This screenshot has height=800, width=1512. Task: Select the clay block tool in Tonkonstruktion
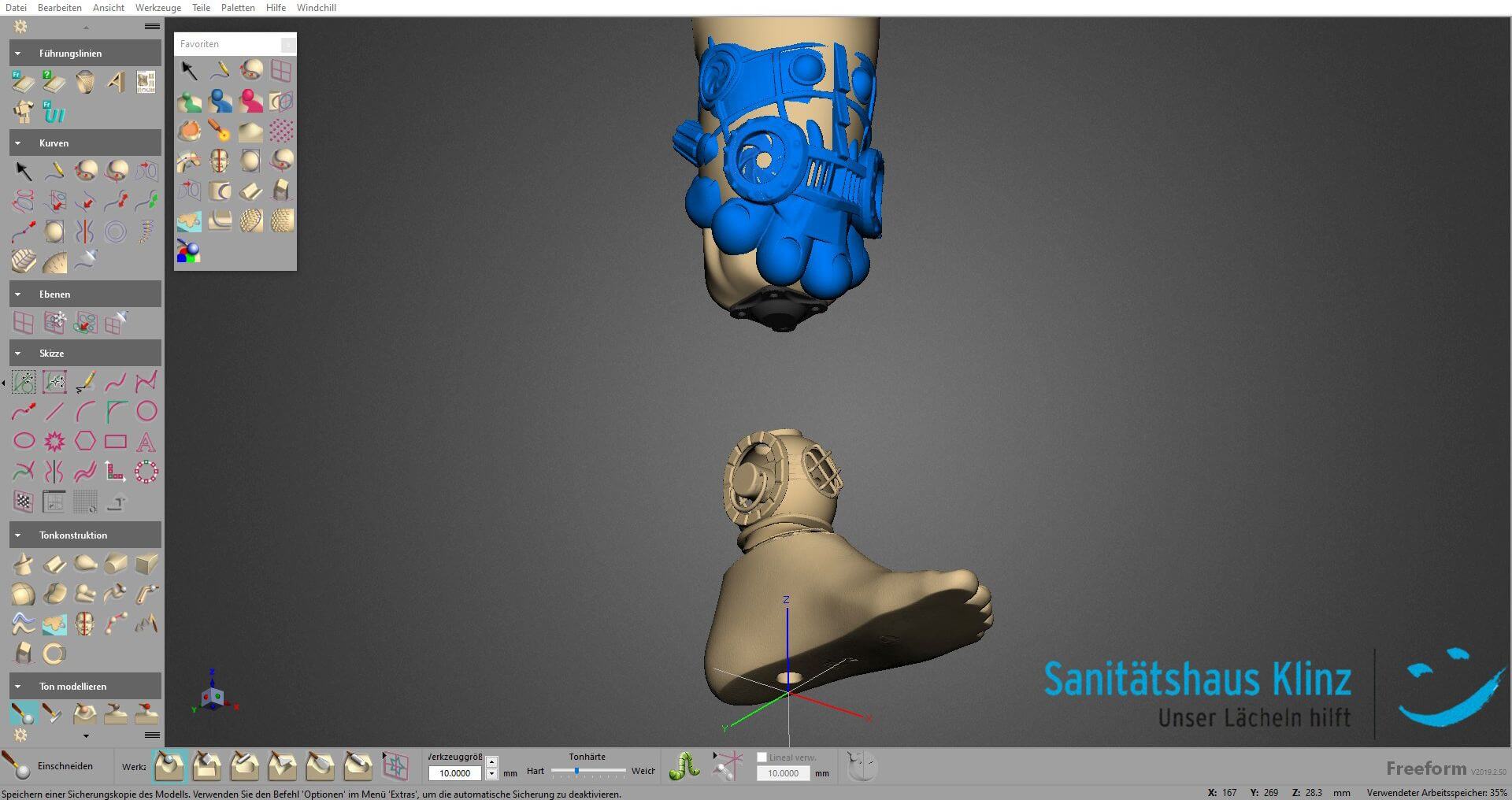146,564
